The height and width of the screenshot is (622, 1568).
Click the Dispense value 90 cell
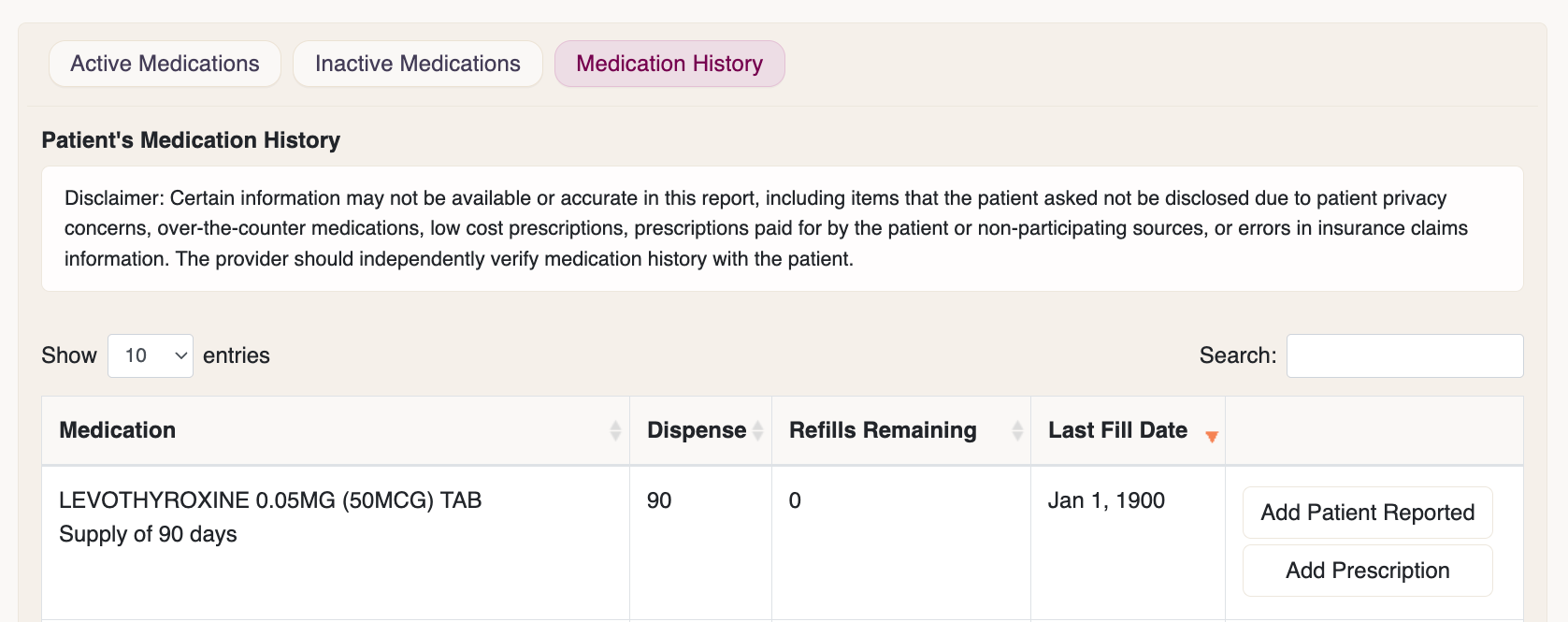pyautogui.click(x=659, y=500)
